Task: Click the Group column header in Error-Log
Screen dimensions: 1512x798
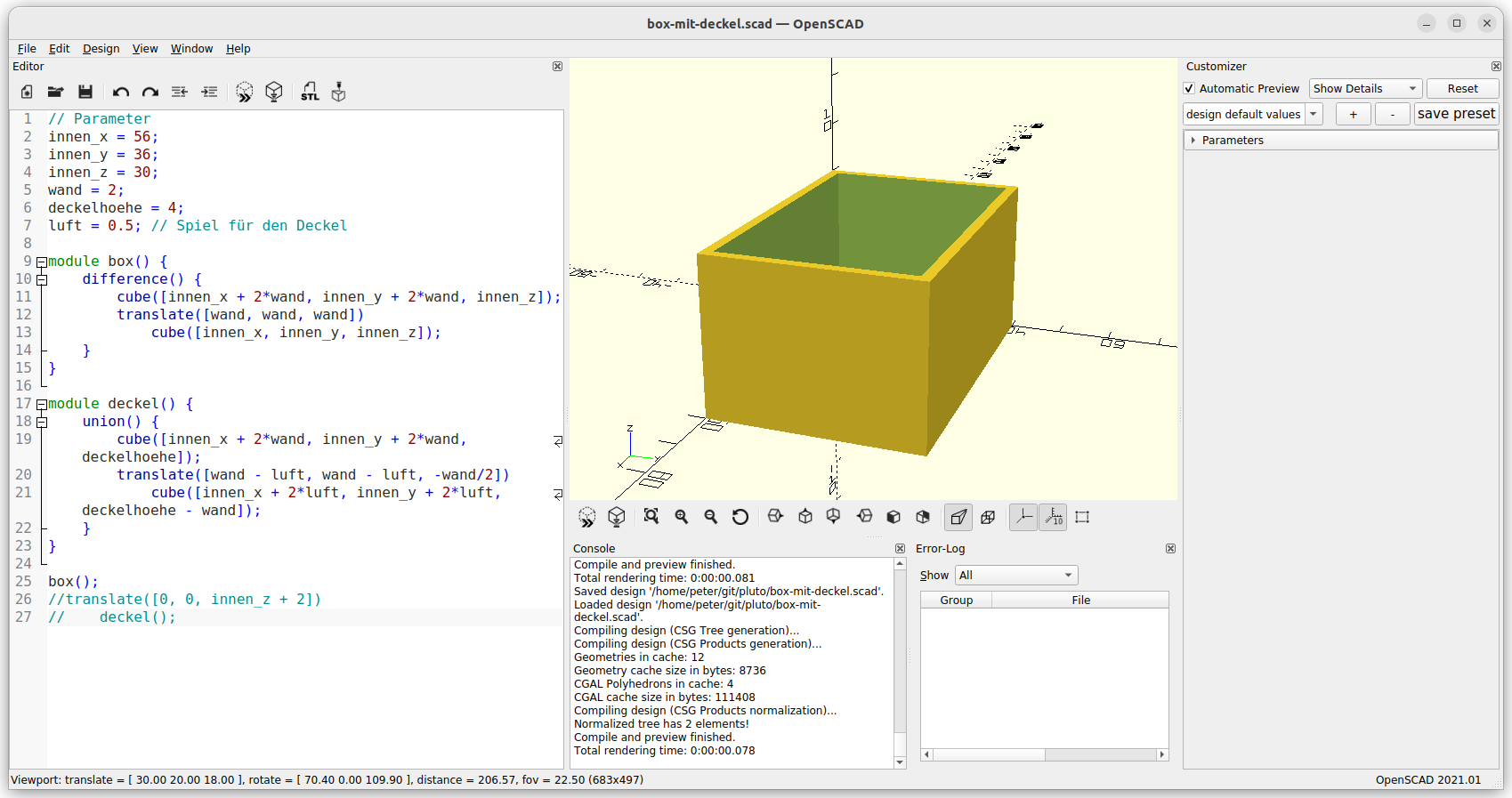Action: (956, 601)
